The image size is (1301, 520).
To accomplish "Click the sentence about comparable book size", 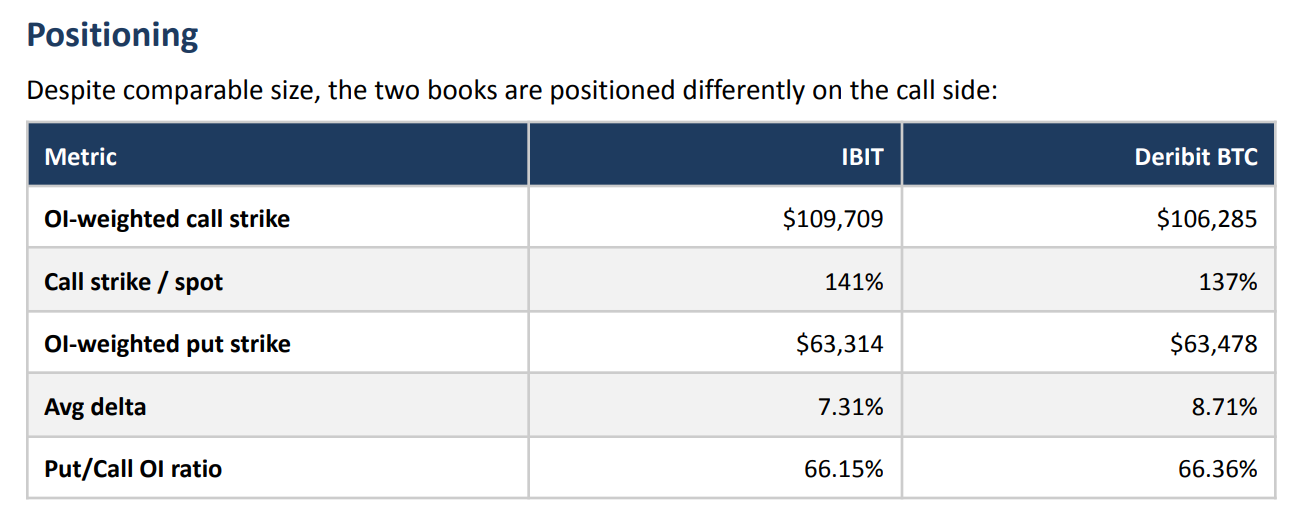I will [512, 90].
